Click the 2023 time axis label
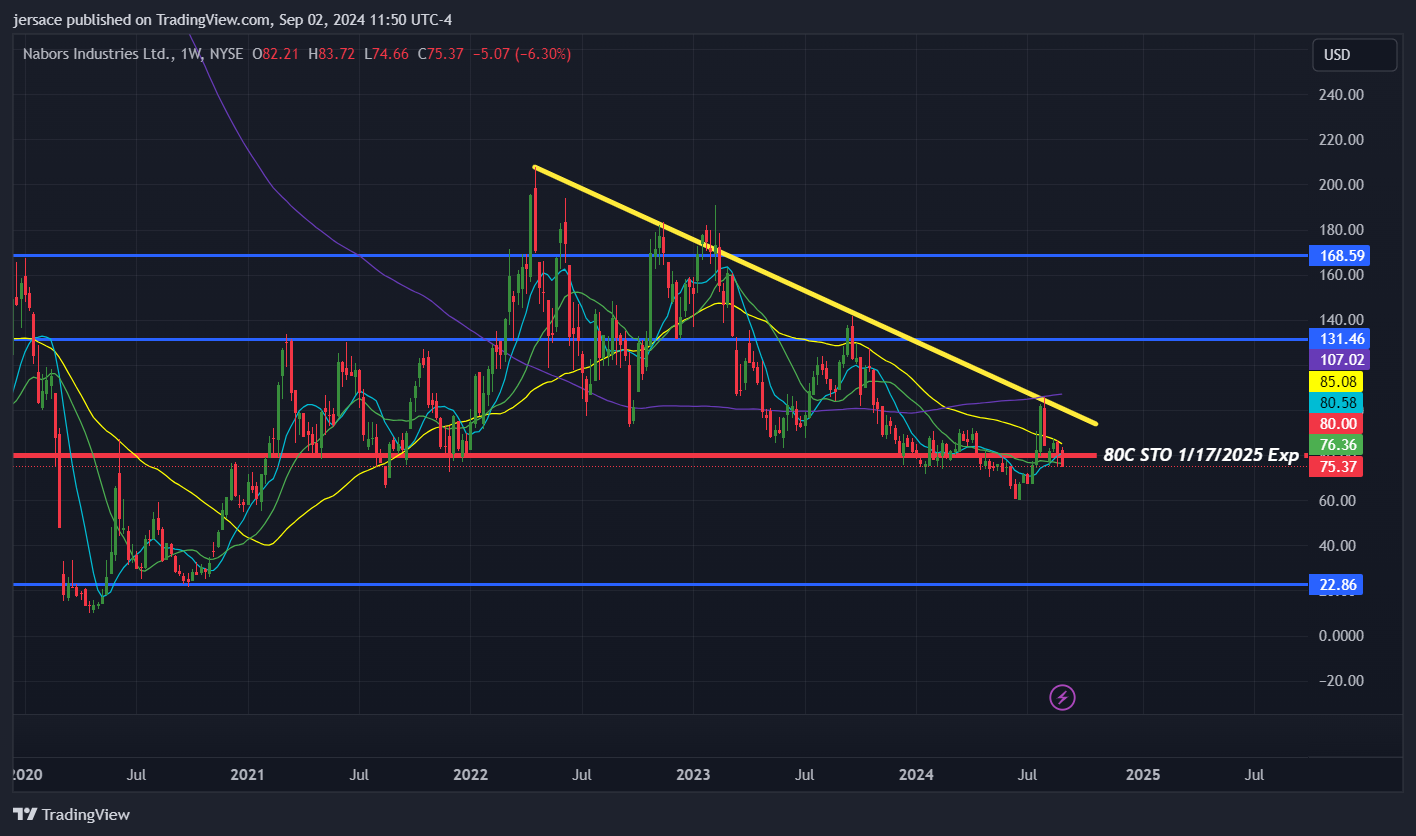This screenshot has height=836, width=1416. 693,775
